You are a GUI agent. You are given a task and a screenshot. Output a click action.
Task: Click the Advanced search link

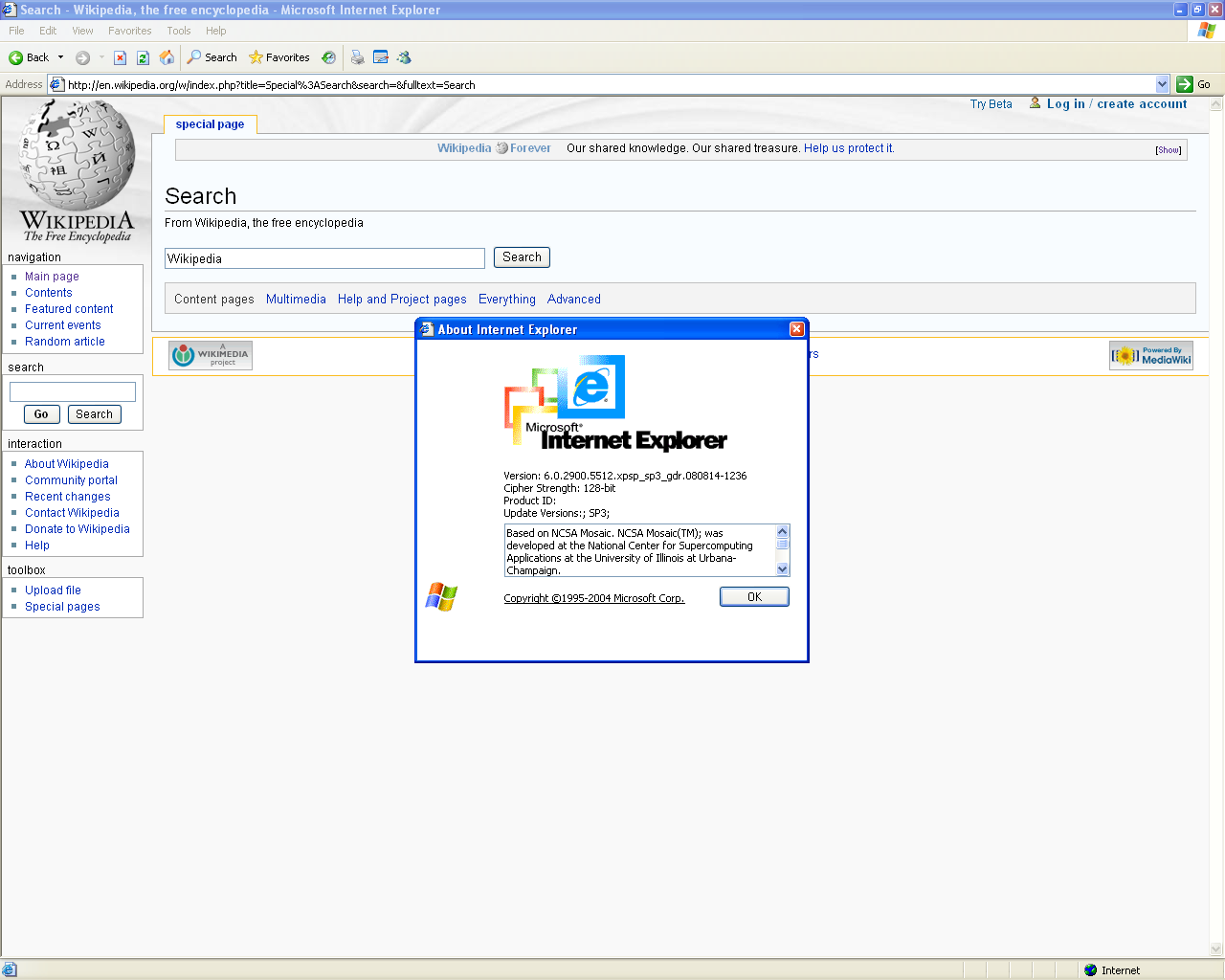pos(574,300)
